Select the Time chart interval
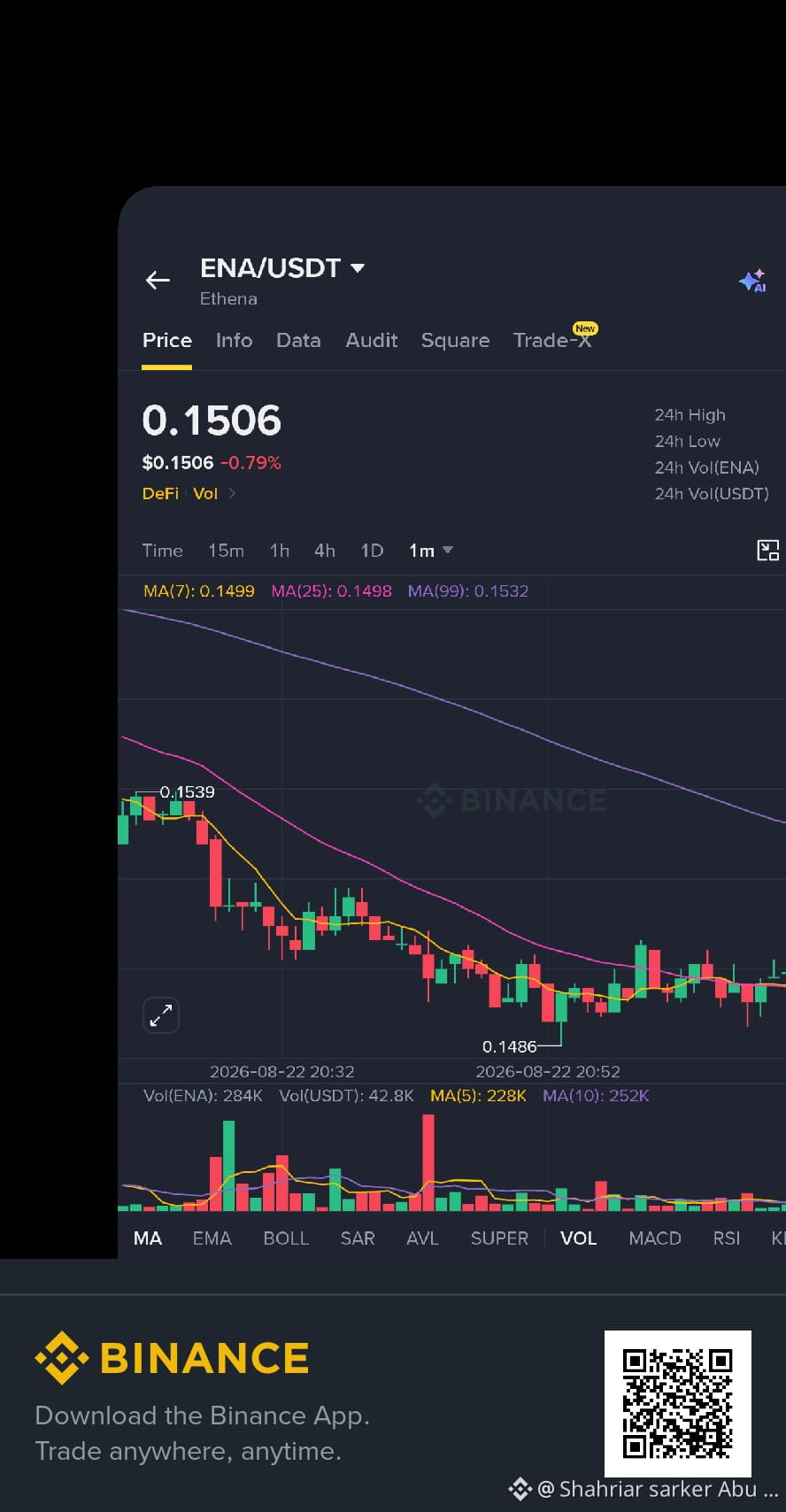Viewport: 786px width, 1512px height. (x=163, y=551)
